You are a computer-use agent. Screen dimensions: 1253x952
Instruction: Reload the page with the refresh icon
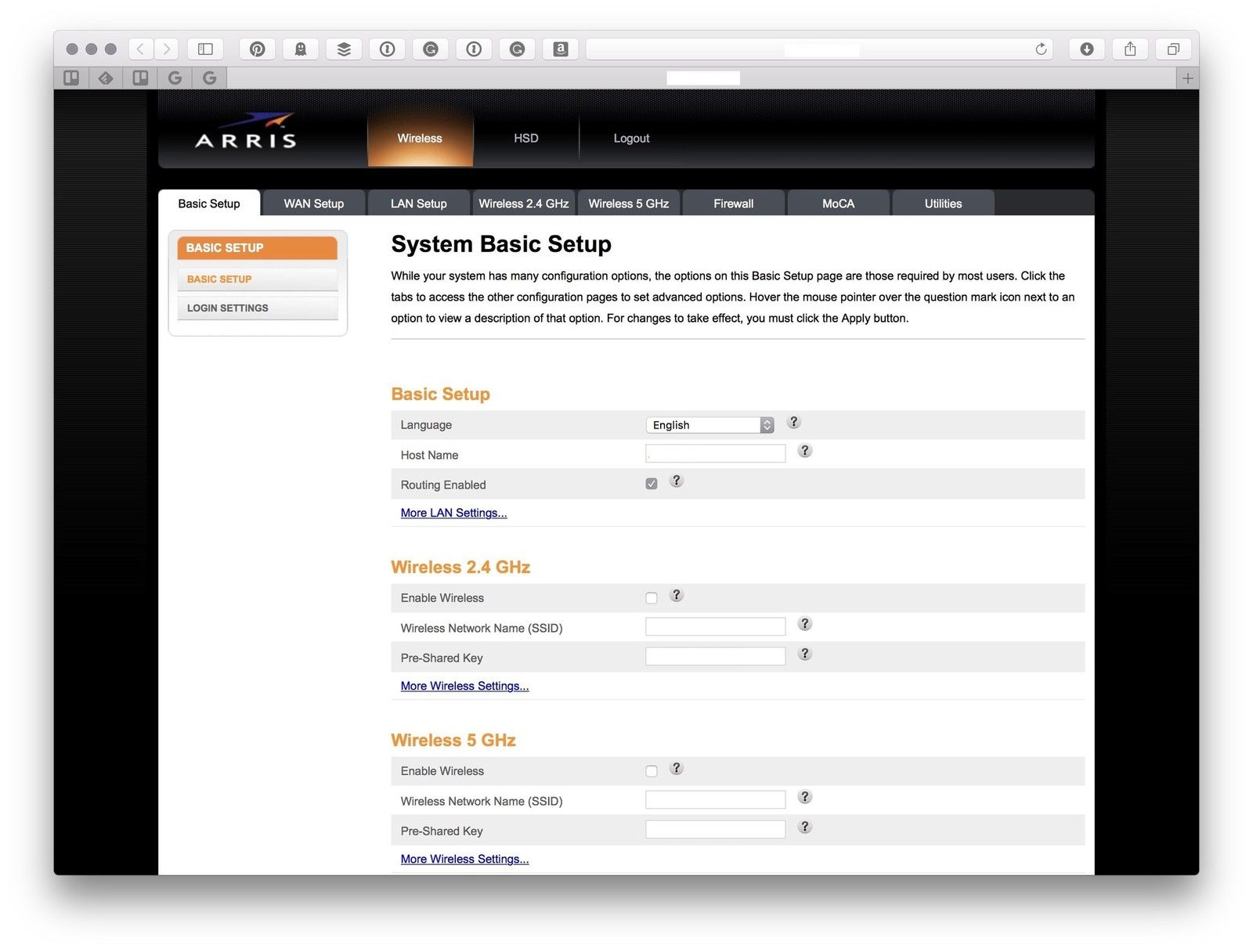pos(1041,49)
